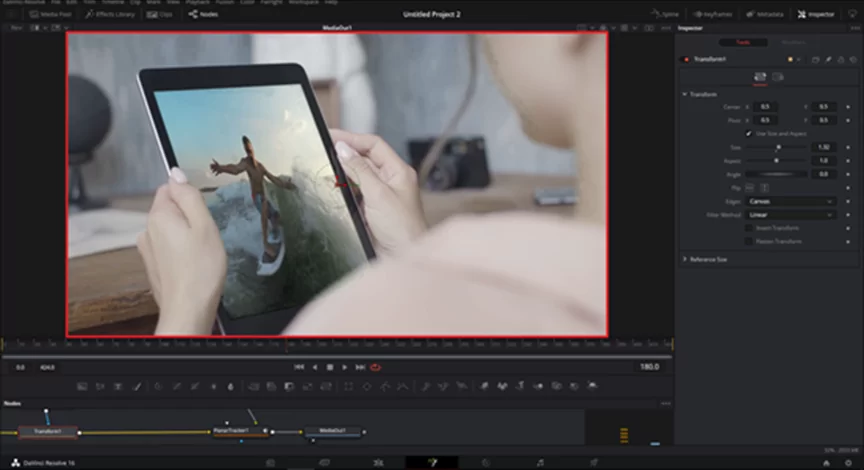Add a Merge node from the toolbar

[x=253, y=387]
